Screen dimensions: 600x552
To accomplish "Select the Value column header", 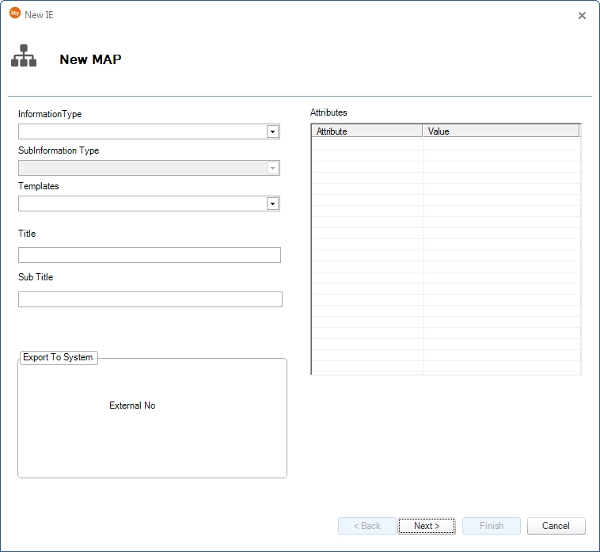I will tap(500, 131).
